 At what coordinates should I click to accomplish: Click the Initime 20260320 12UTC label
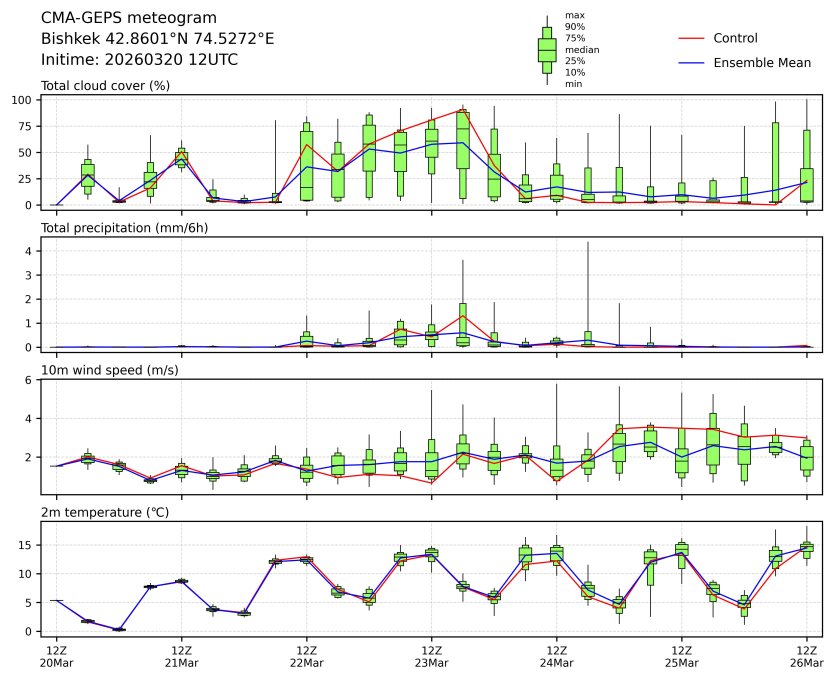(139, 59)
